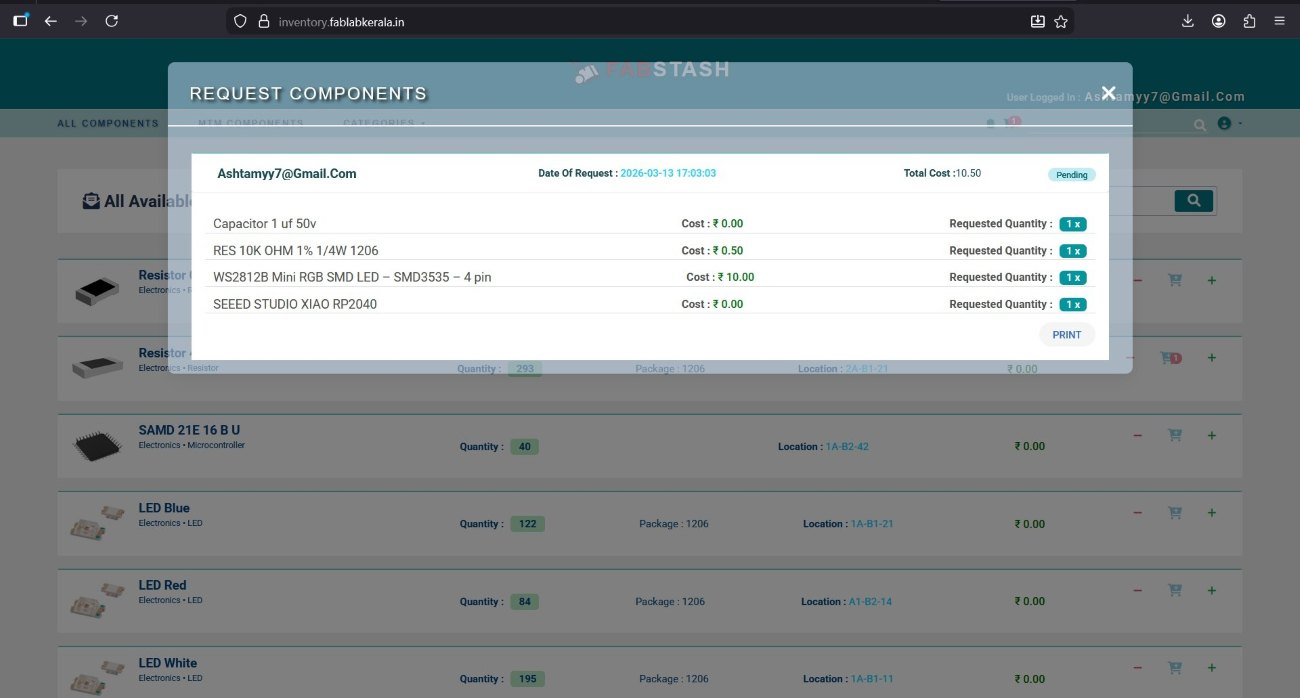Image resolution: width=1300 pixels, height=698 pixels.
Task: Open the SAMD 21E 16 B U component title
Action: (x=189, y=430)
